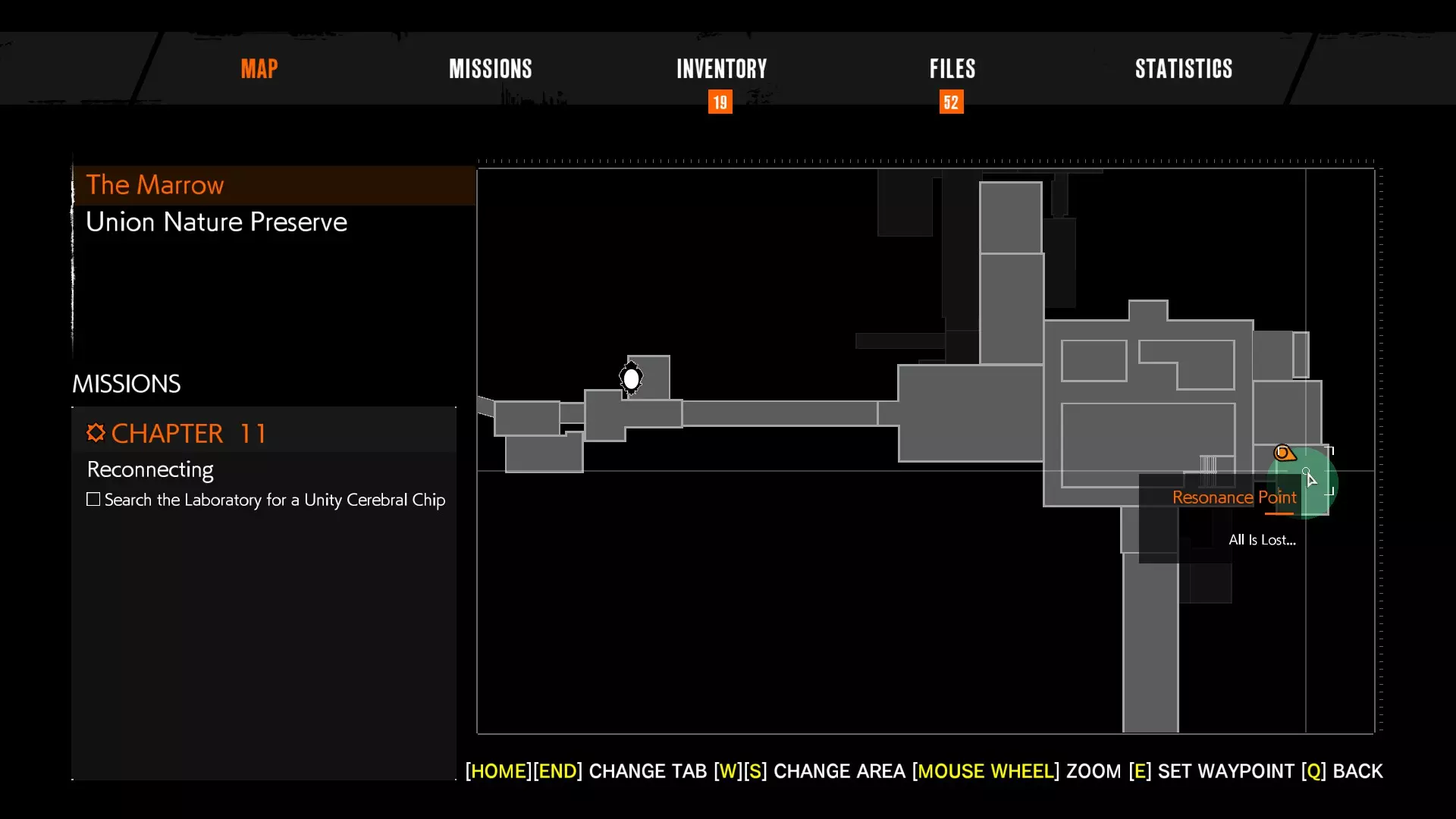Open the Files tab

click(952, 69)
